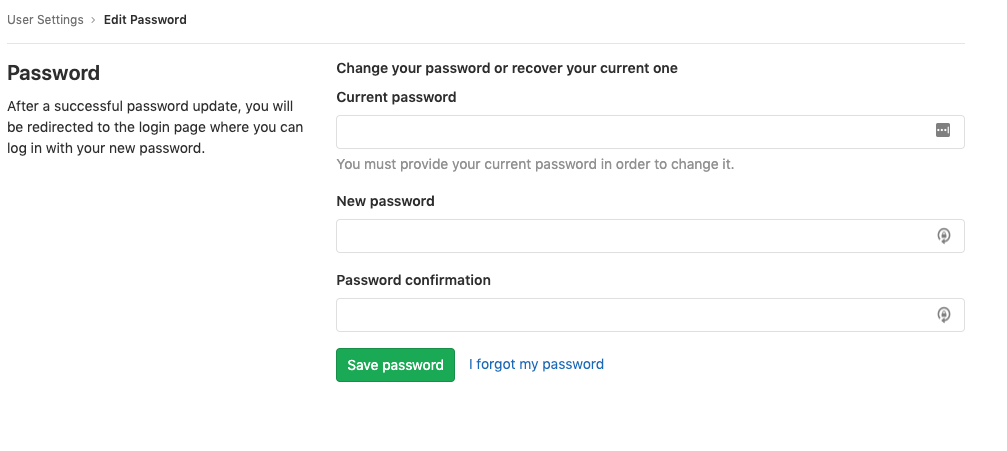Image resolution: width=1007 pixels, height=451 pixels.
Task: Click the 'log in with your new password' text
Action: point(105,149)
